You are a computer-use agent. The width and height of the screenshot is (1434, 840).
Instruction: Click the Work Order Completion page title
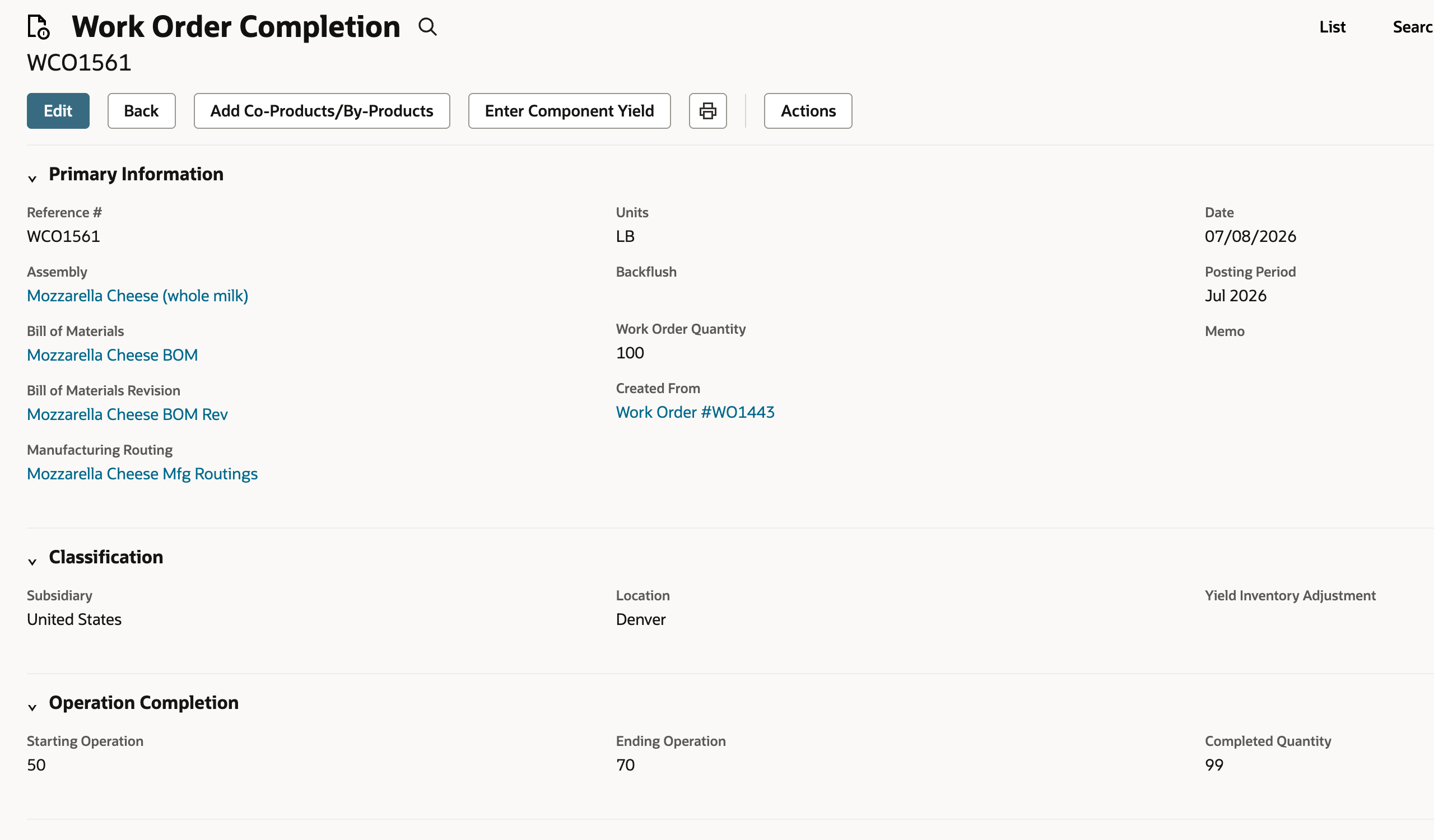point(236,27)
